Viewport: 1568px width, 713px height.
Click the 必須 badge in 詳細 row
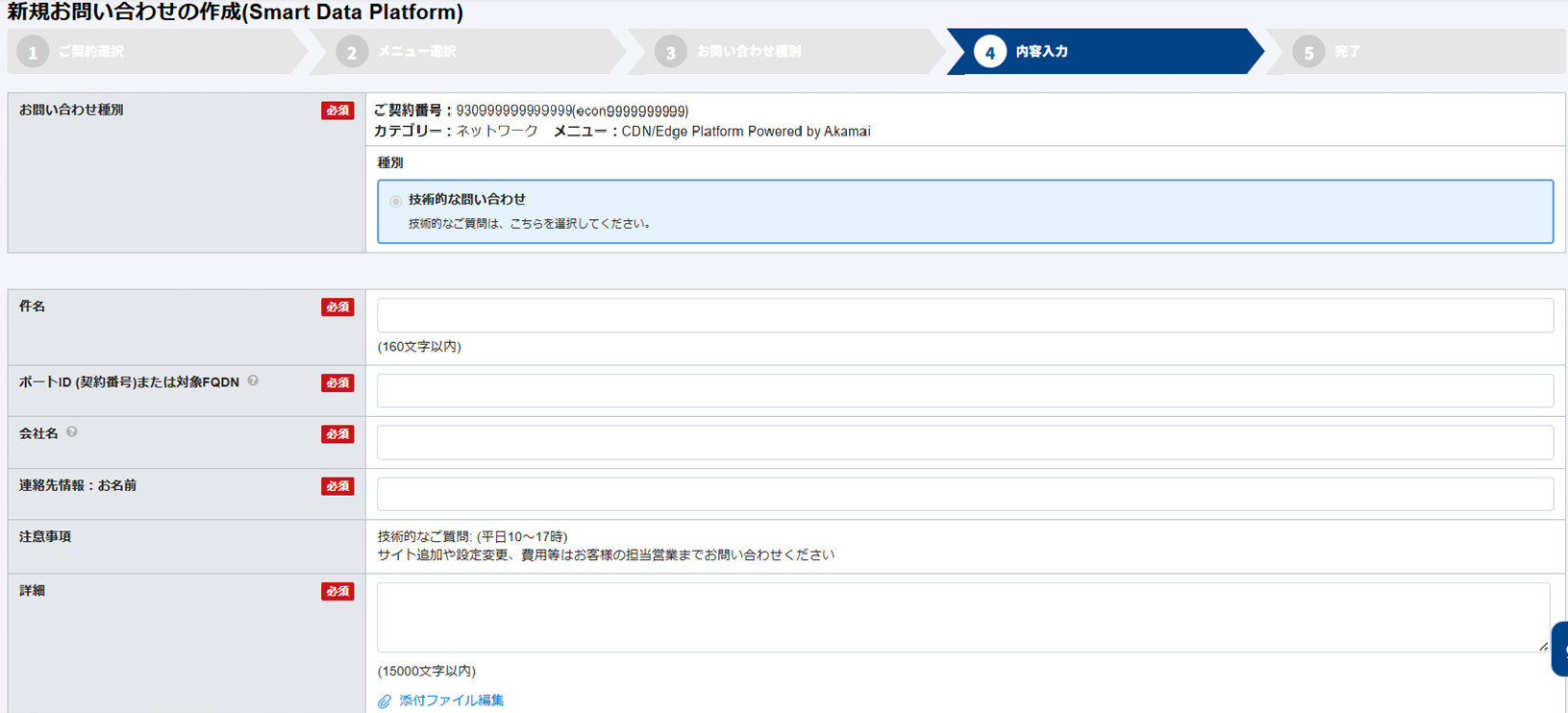337,592
